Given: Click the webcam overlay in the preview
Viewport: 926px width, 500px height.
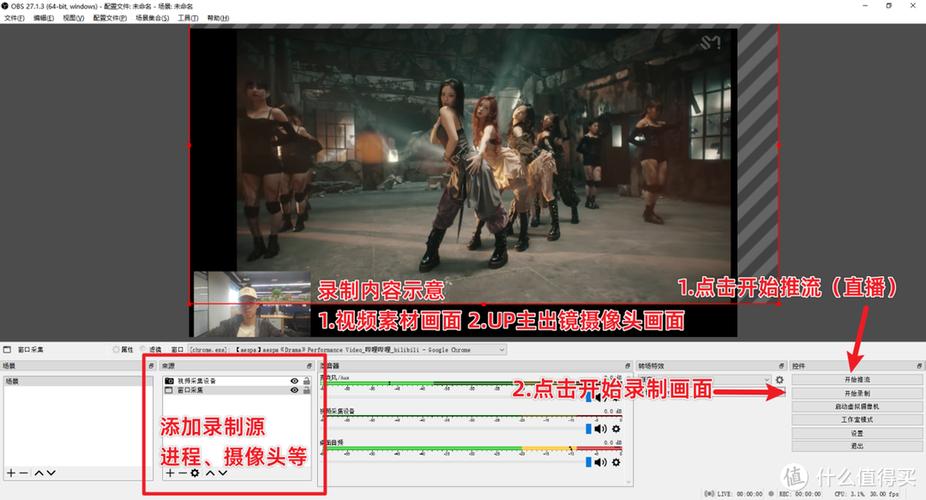Looking at the screenshot, I should (x=252, y=304).
